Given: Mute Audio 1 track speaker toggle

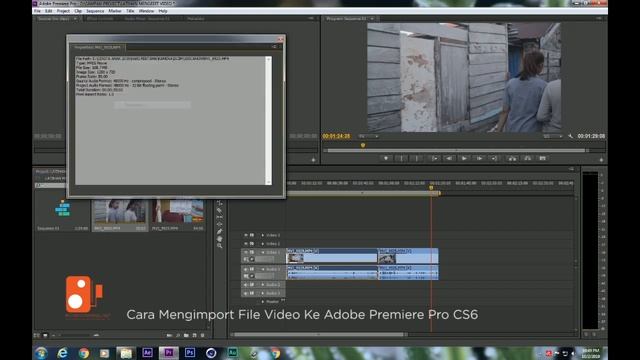Looking at the screenshot, I should [x=246, y=269].
